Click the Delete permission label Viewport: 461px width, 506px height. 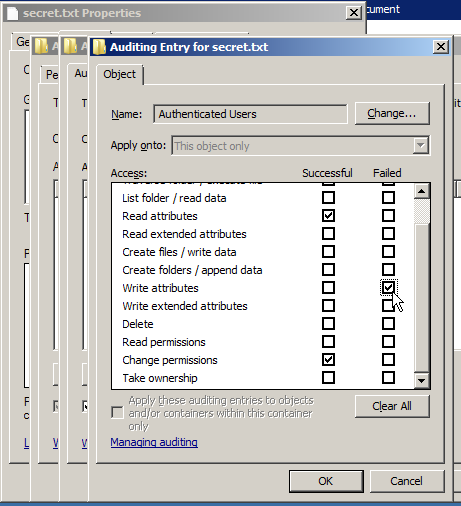pyautogui.click(x=138, y=324)
